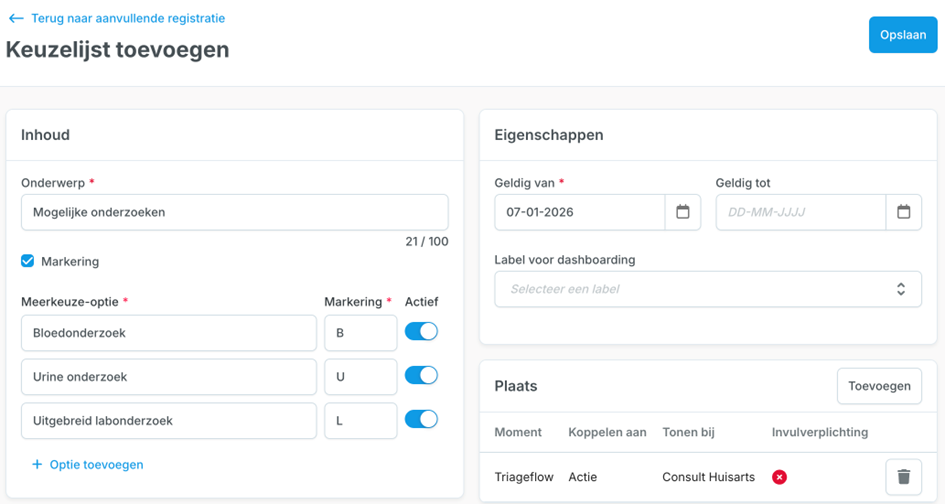Turn off Urine onderzoek Actief toggle
This screenshot has height=504, width=945.
421,376
